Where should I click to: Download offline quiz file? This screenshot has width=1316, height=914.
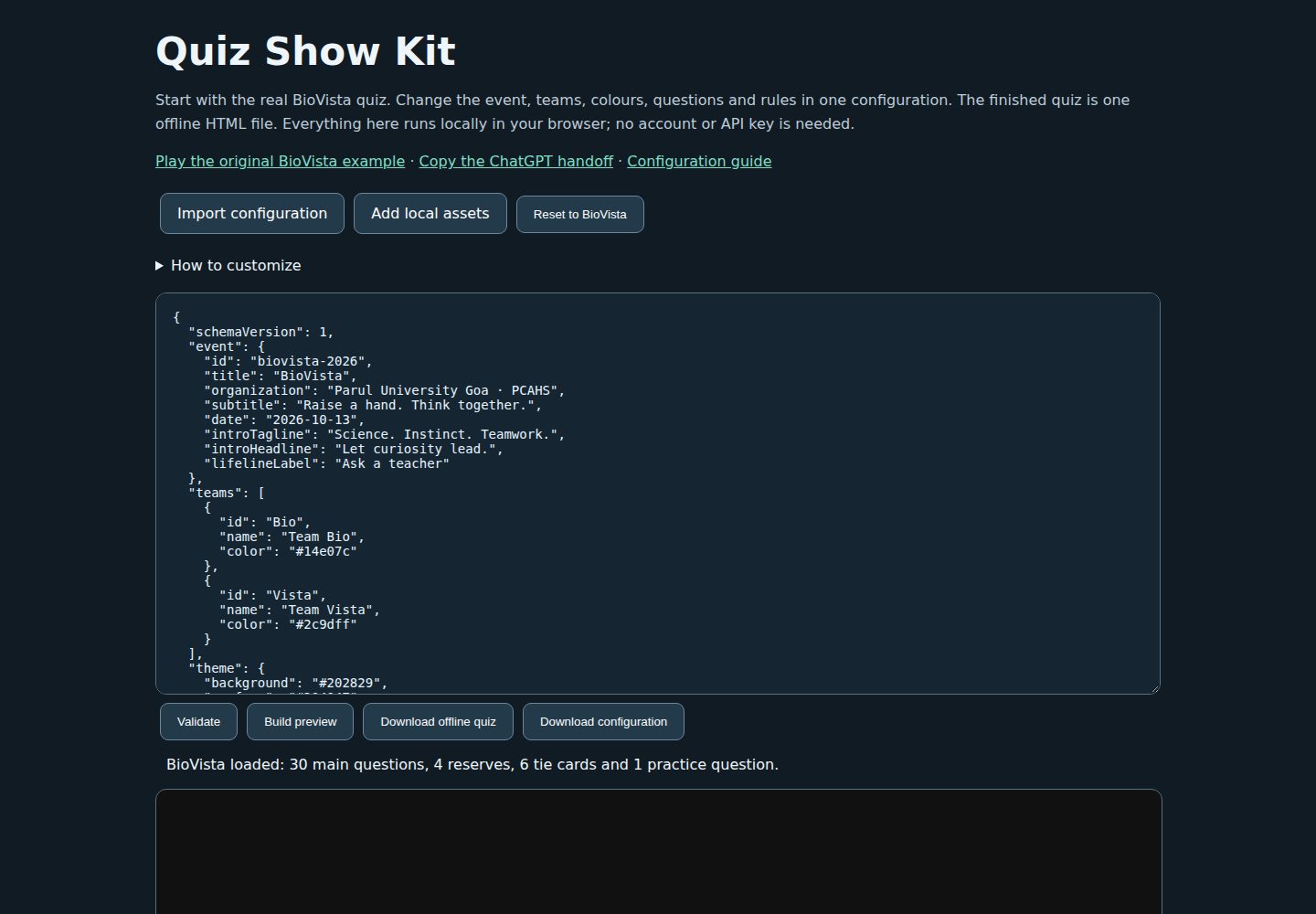click(x=439, y=721)
